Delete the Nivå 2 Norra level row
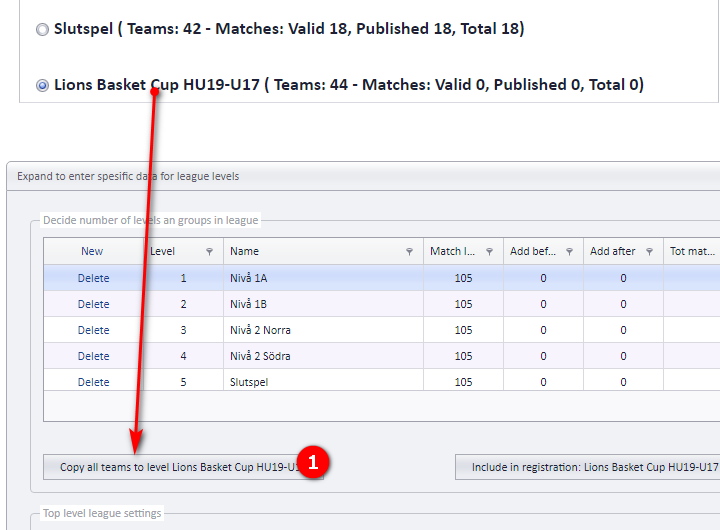Image resolution: width=720 pixels, height=530 pixels. coord(94,330)
